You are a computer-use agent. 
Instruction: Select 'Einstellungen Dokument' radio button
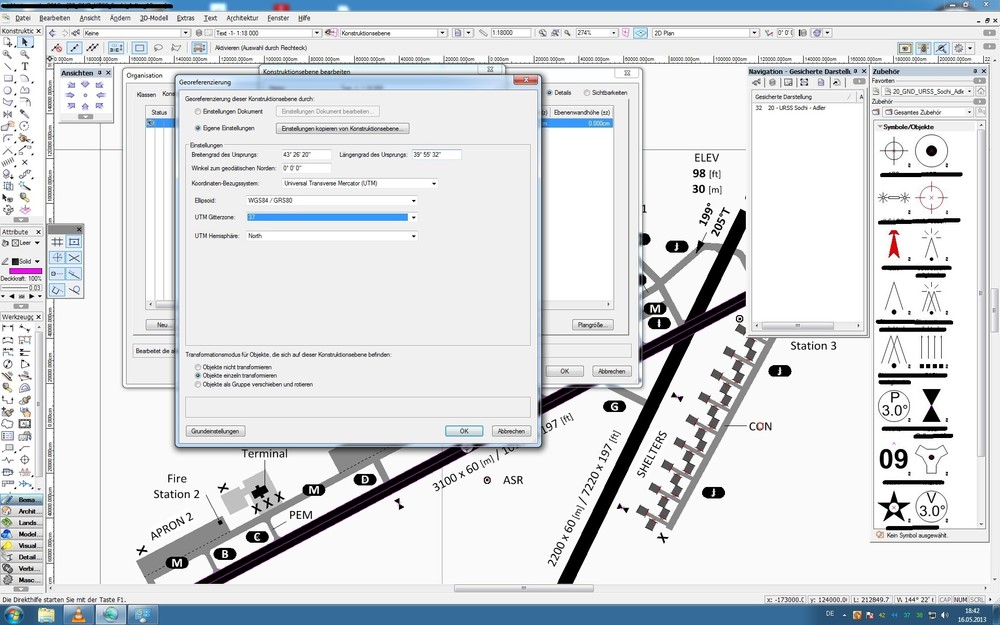coord(197,111)
